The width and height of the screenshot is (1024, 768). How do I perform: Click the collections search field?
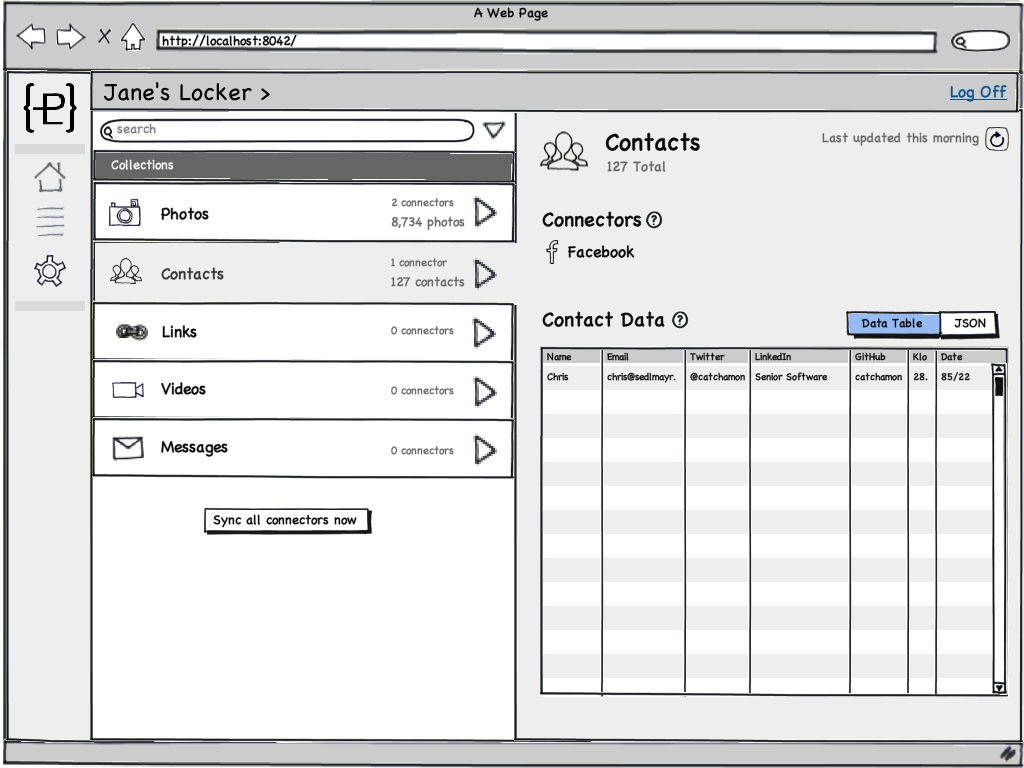(287, 130)
